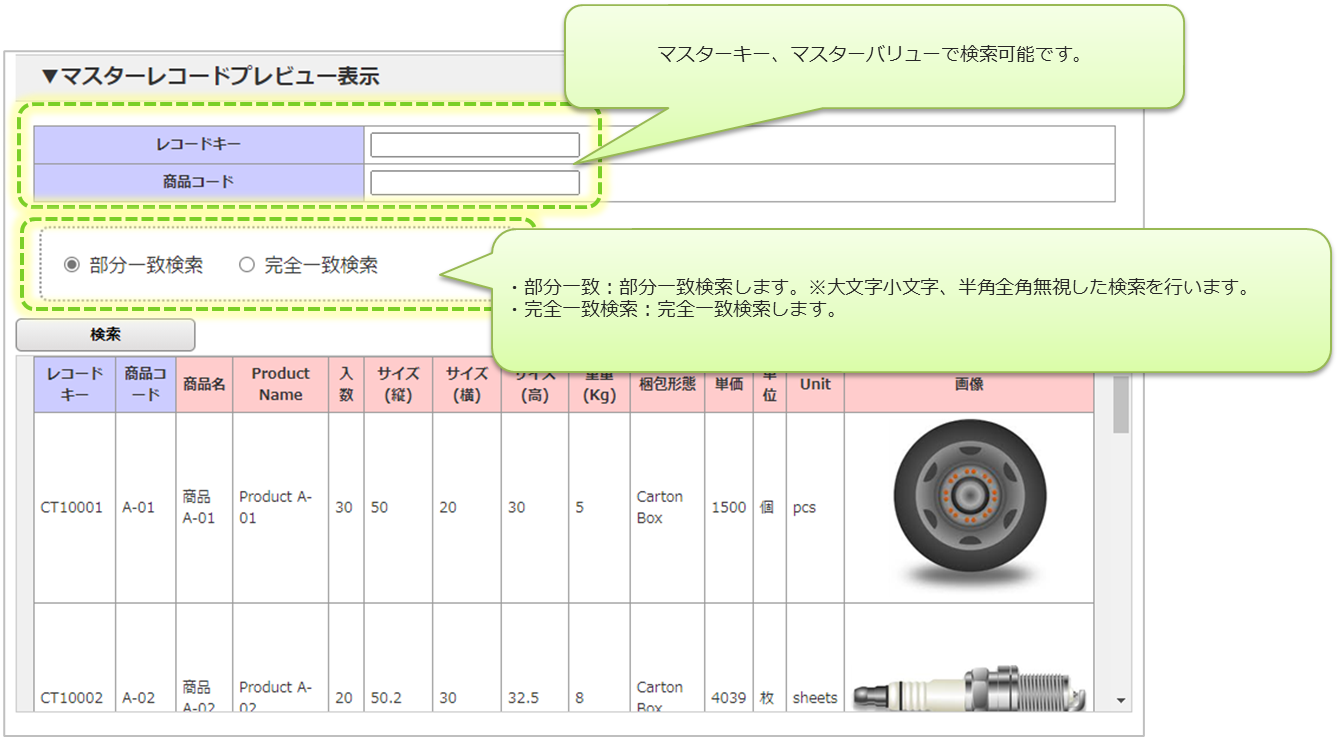Click the spark plug product image

[x=968, y=690]
